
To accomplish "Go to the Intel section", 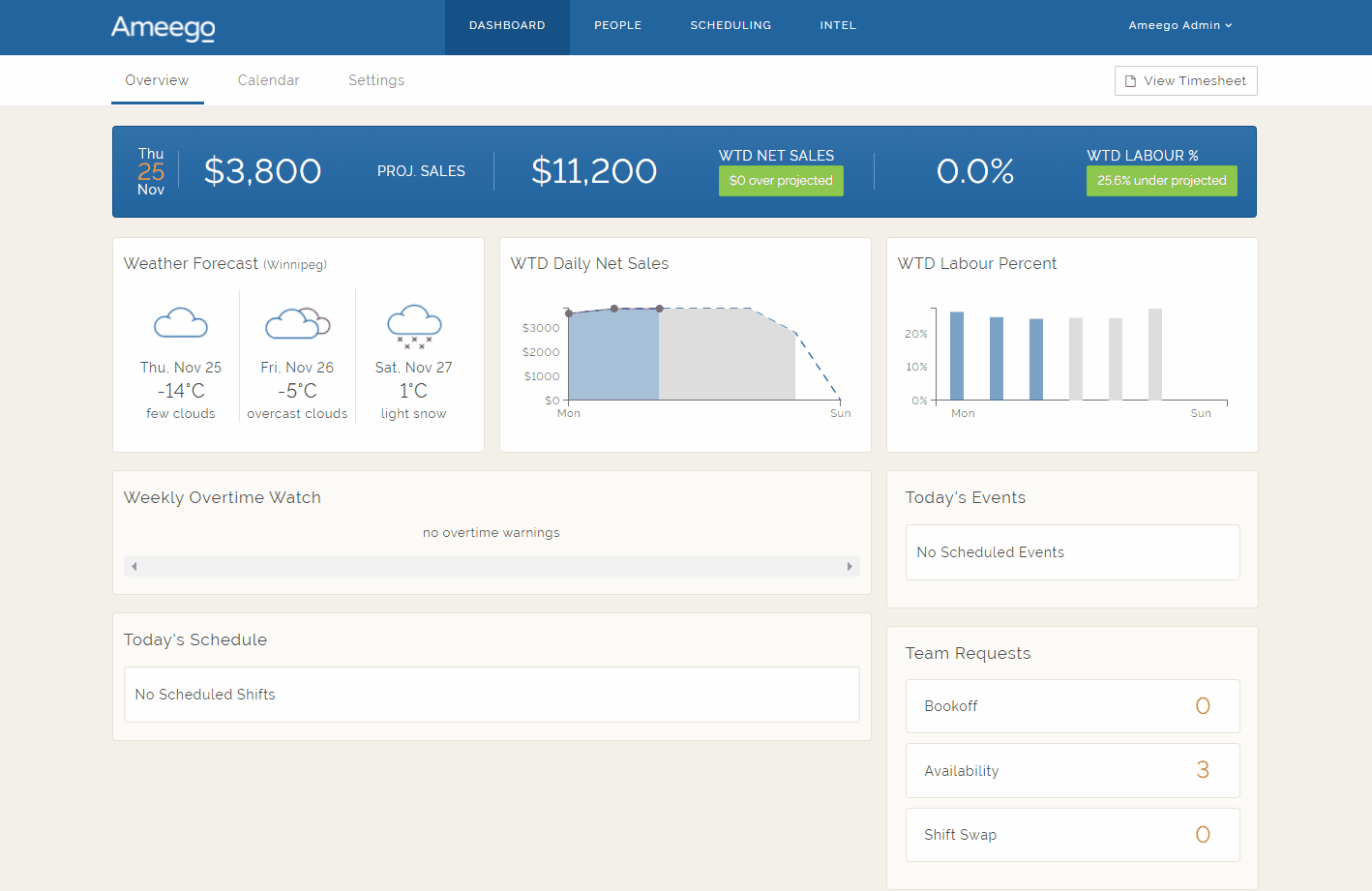I will pyautogui.click(x=838, y=26).
